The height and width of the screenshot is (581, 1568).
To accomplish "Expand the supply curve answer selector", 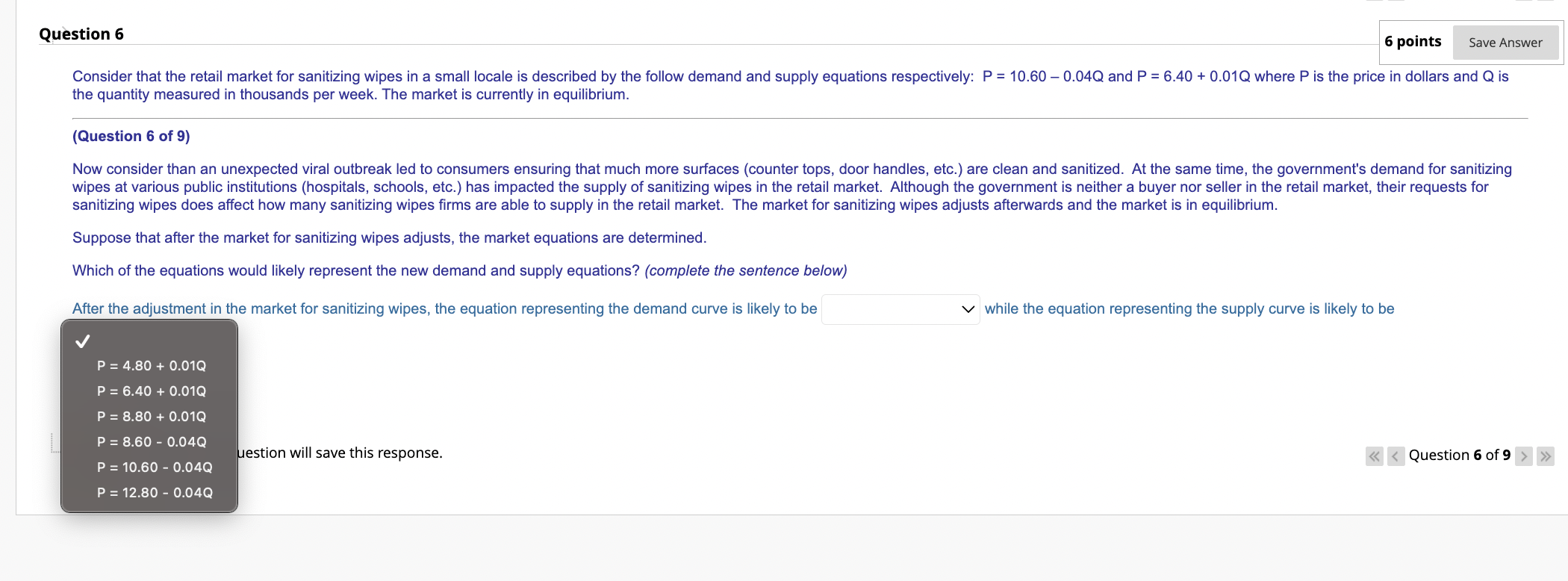I will (900, 308).
